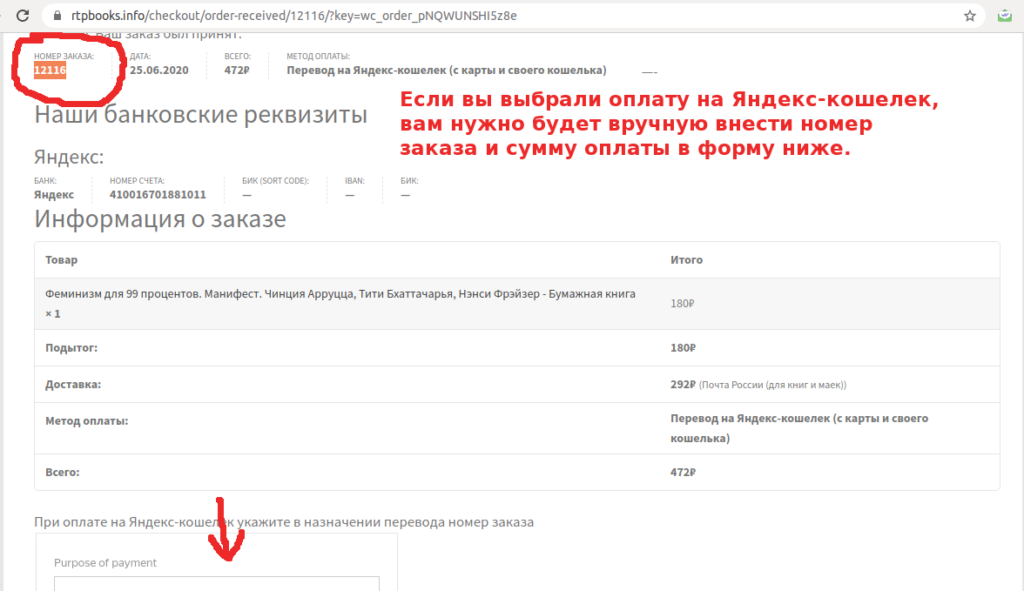Click into the Purpose of payment field
The width and height of the screenshot is (1024, 591).
coord(217,584)
